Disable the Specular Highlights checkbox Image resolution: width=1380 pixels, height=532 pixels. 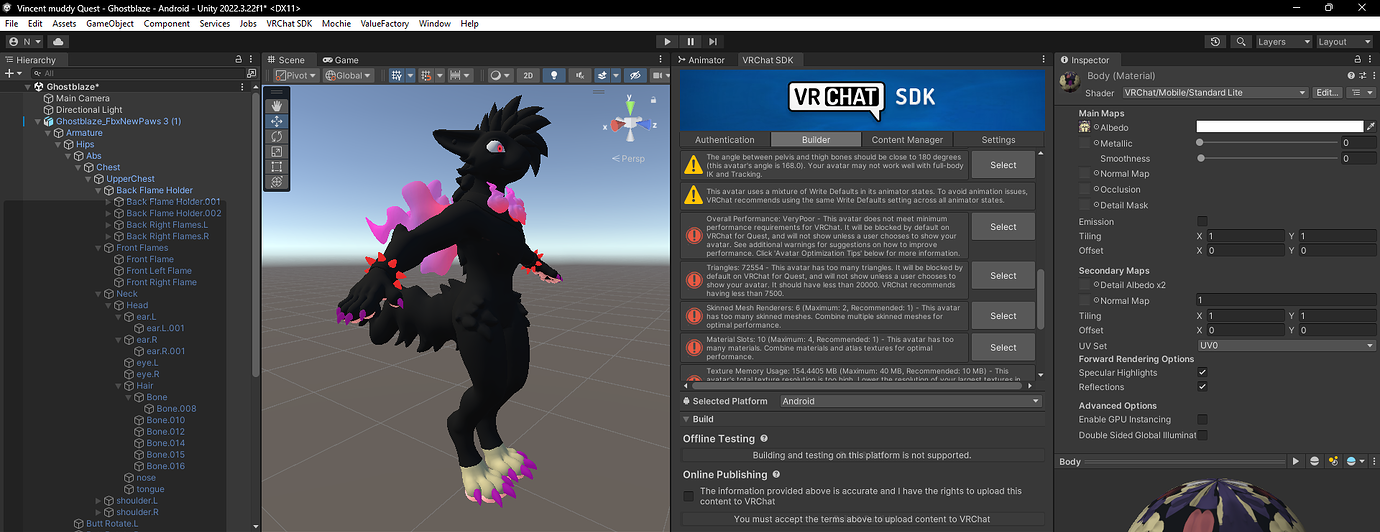point(1202,372)
